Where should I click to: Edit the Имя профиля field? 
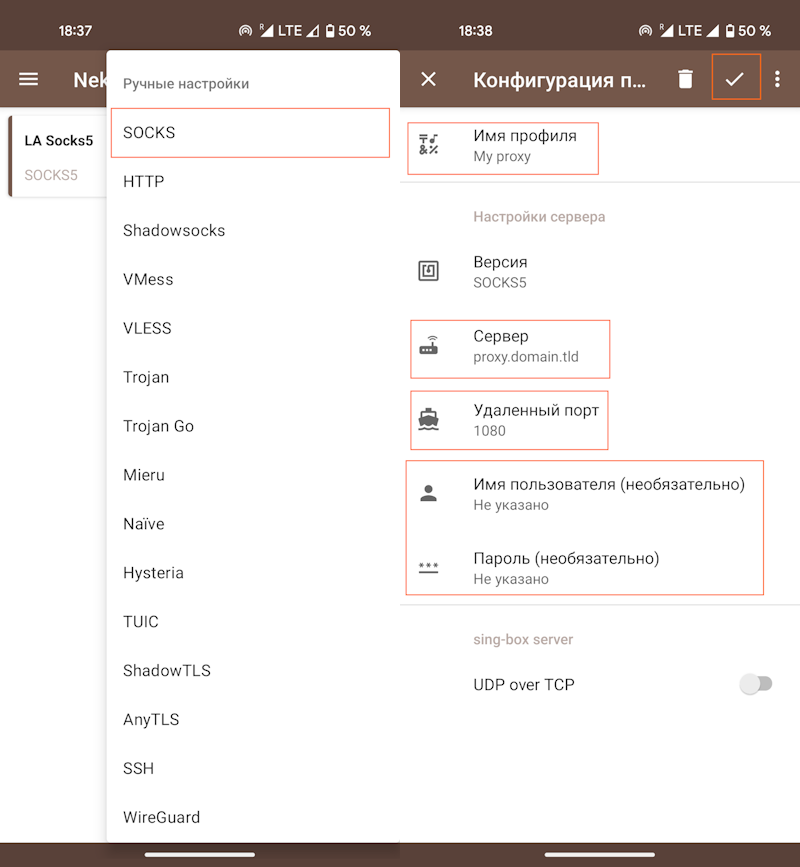pyautogui.click(x=524, y=146)
